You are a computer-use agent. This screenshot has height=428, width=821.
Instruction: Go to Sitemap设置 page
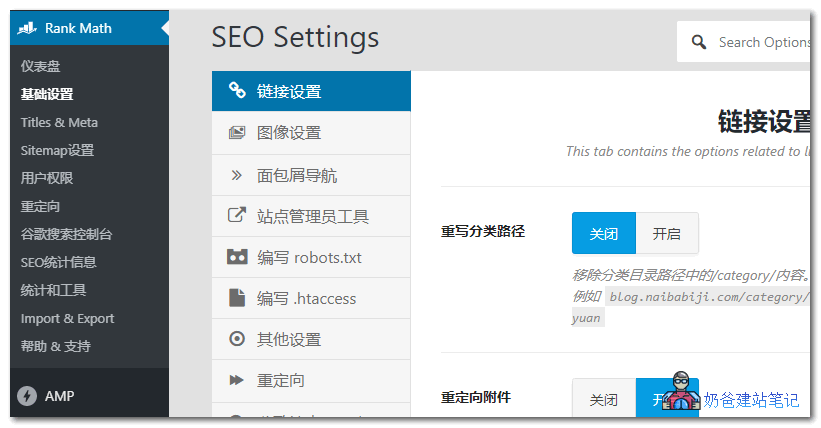57,150
